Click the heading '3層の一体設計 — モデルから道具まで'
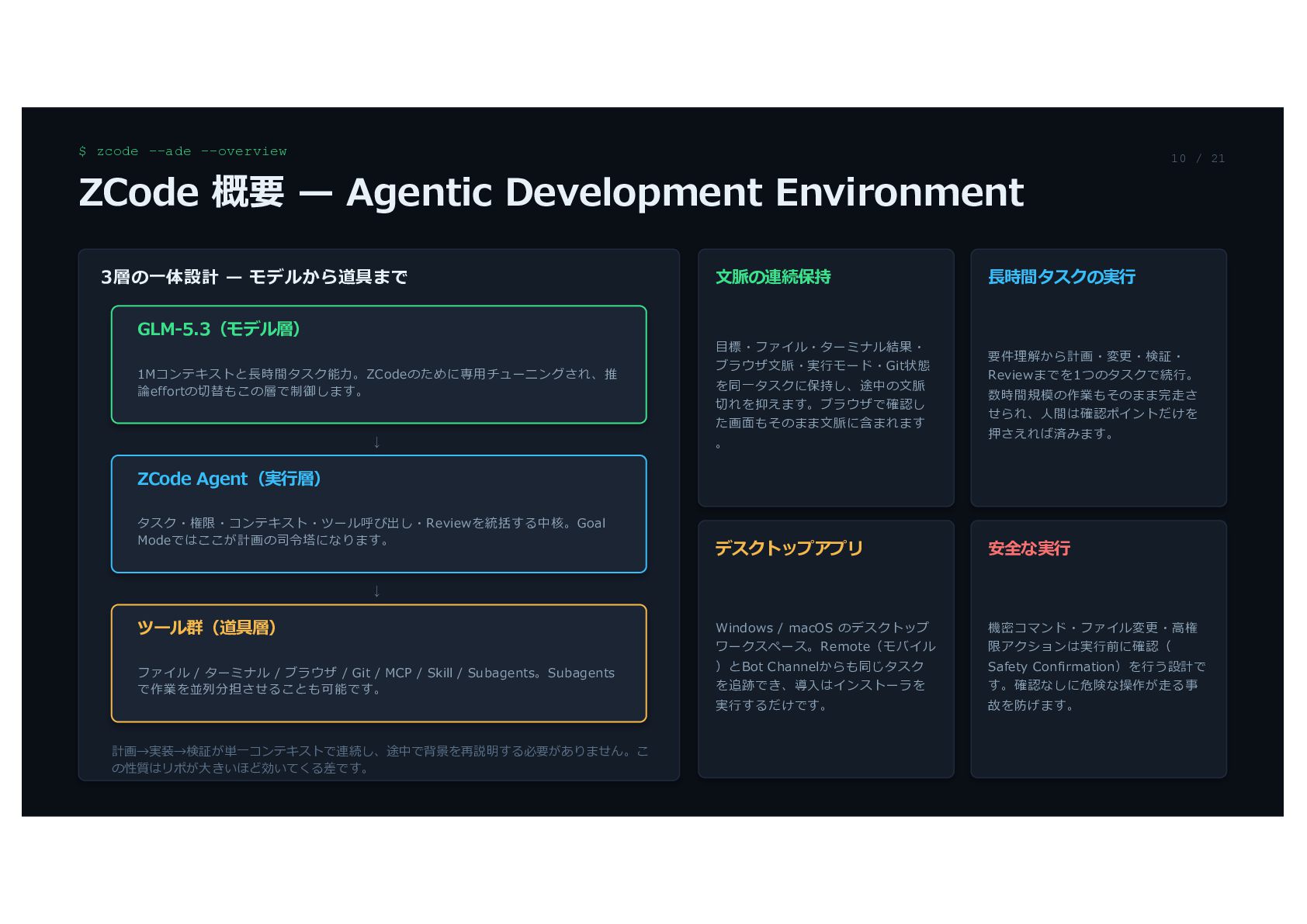 tap(254, 277)
